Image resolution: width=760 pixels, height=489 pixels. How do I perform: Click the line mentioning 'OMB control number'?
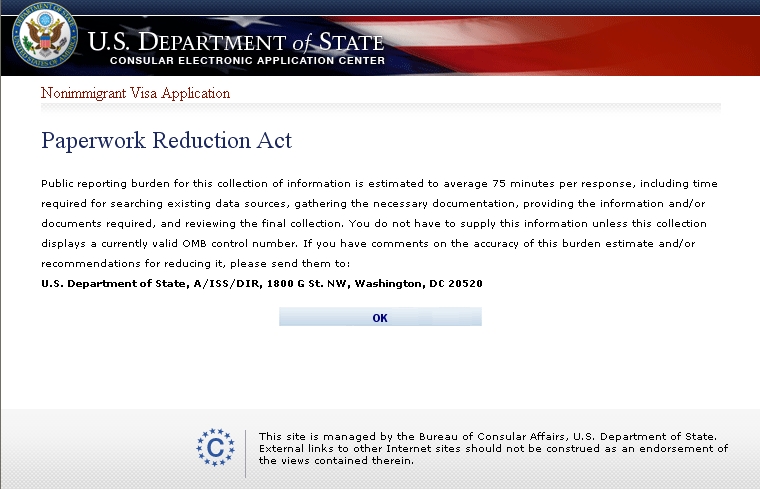[x=368, y=243]
